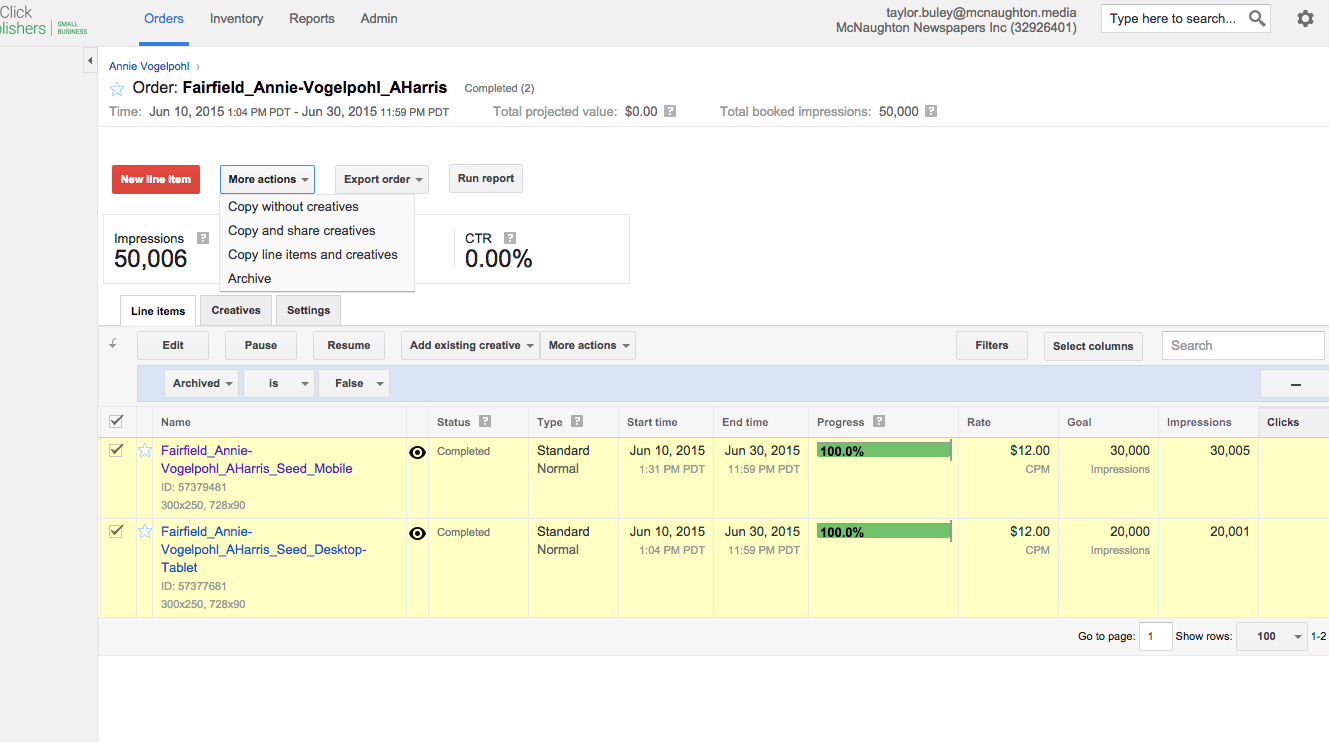Click help icon beside Status column
1329x742 pixels.
(x=485, y=422)
